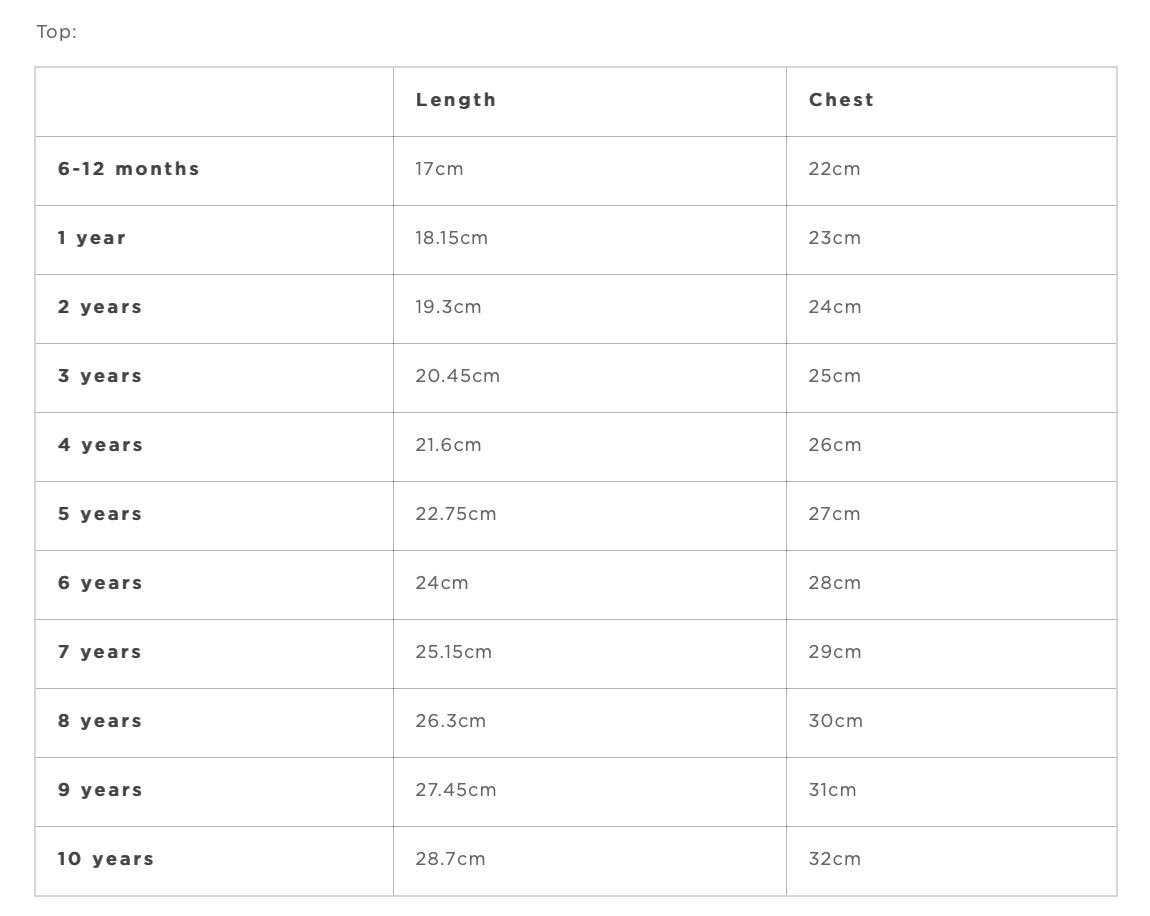Select the 8 years row label
1150x916 pixels.
[100, 721]
